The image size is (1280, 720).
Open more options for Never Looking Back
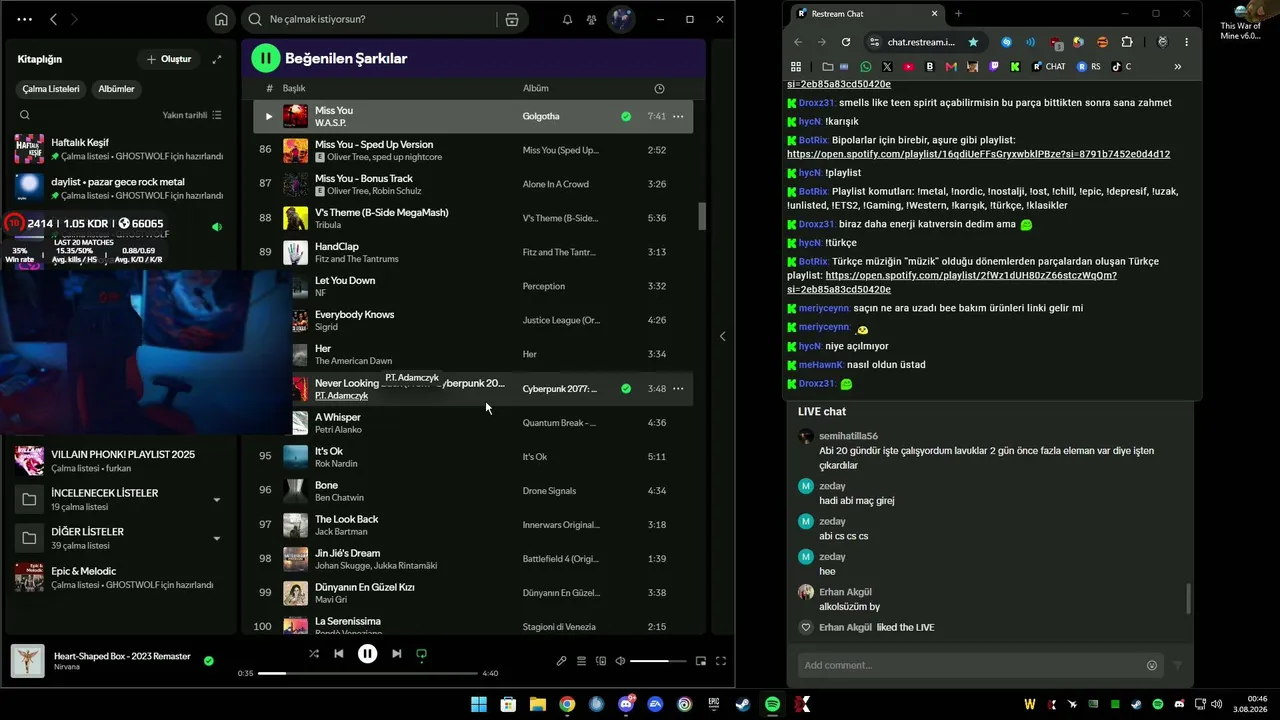tap(678, 388)
